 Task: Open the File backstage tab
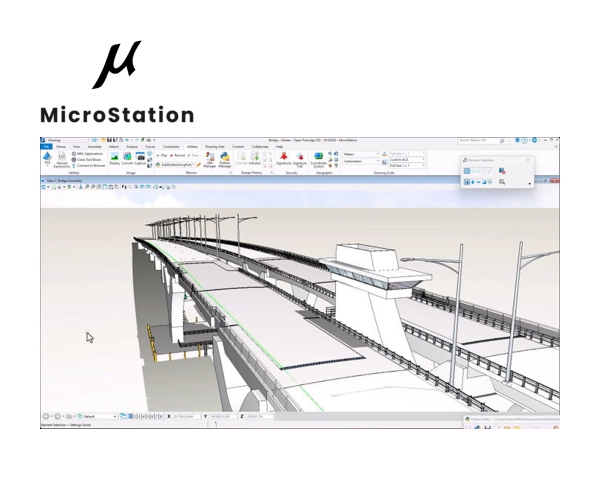coord(46,147)
